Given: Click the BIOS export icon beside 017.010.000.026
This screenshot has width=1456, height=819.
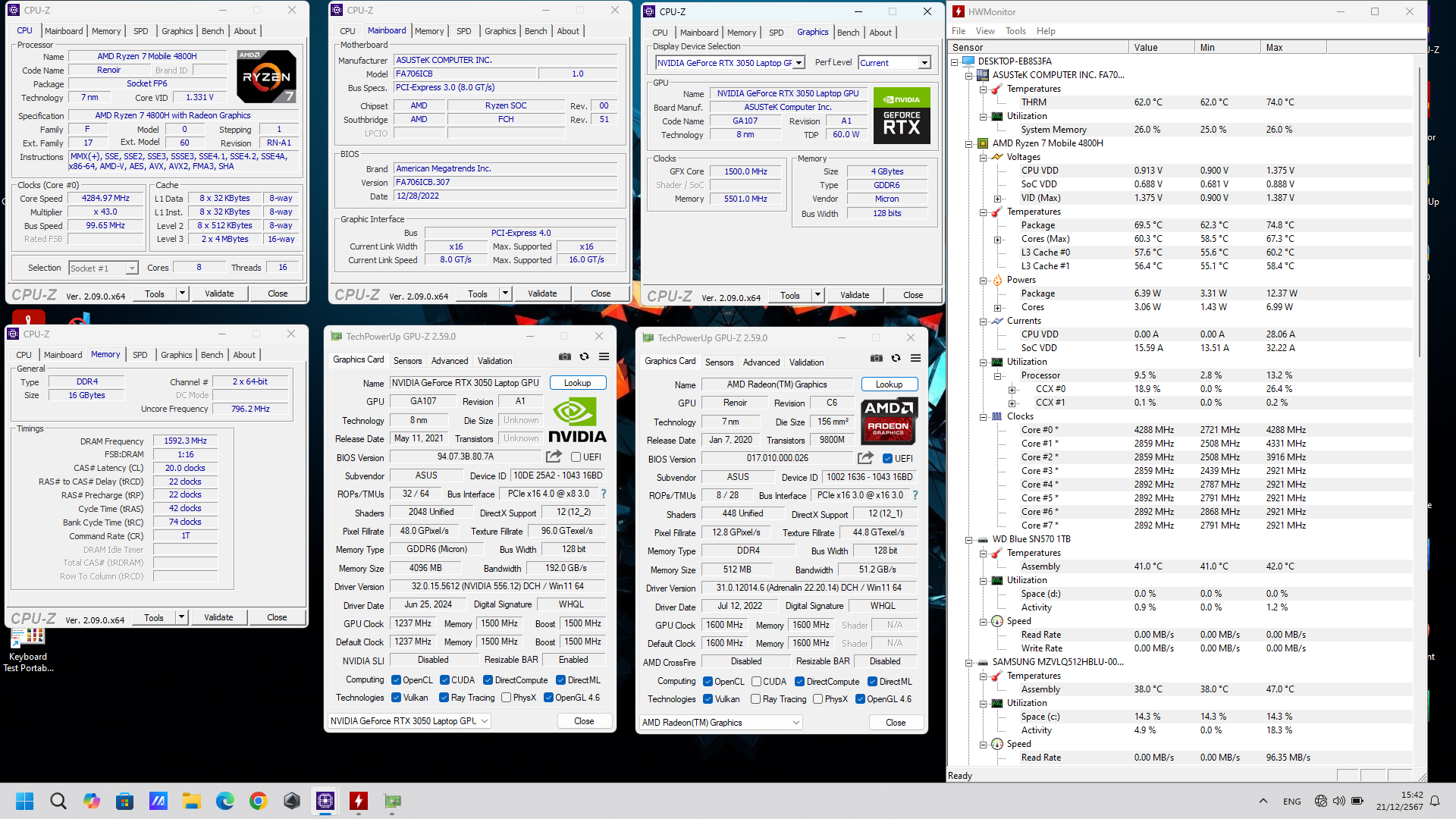Looking at the screenshot, I should 865,458.
